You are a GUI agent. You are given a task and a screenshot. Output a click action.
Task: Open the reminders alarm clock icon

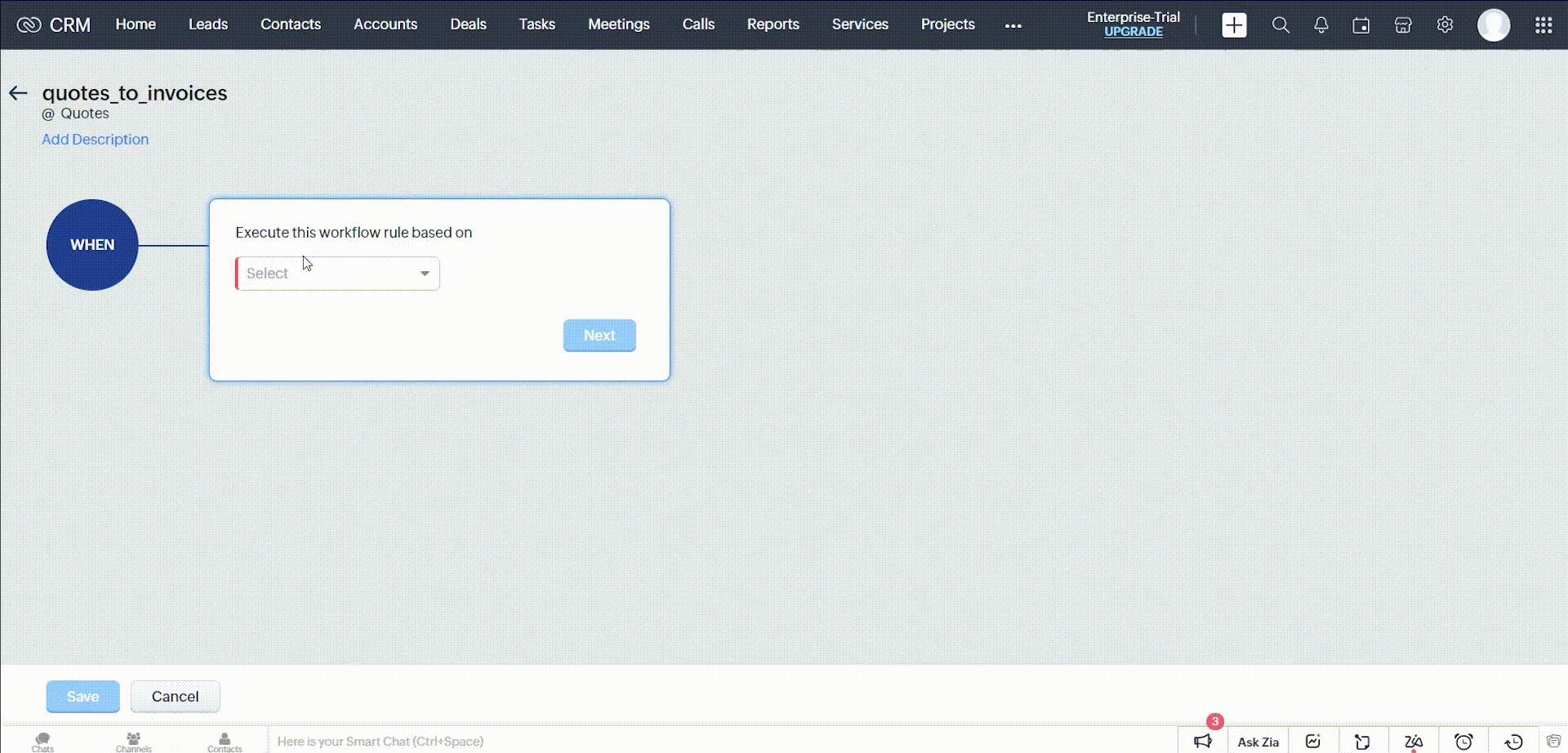click(1463, 741)
